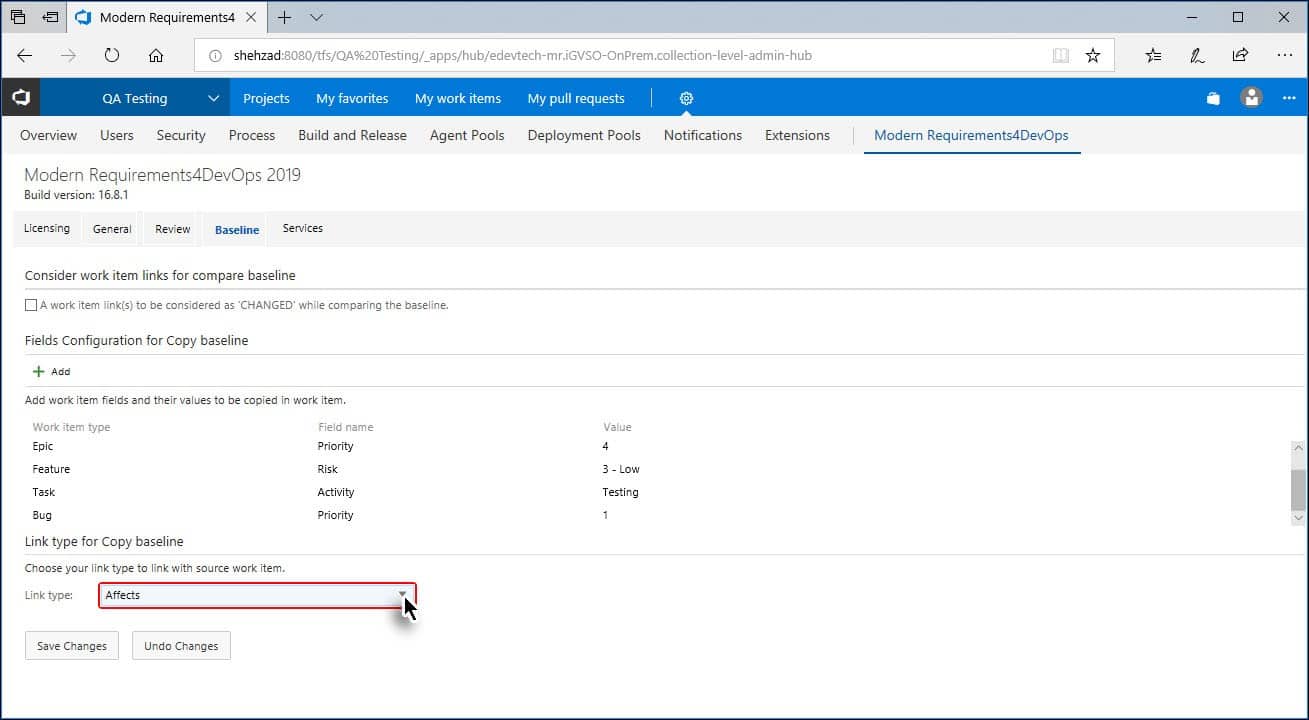Open the Agent Pools tab

click(x=467, y=135)
